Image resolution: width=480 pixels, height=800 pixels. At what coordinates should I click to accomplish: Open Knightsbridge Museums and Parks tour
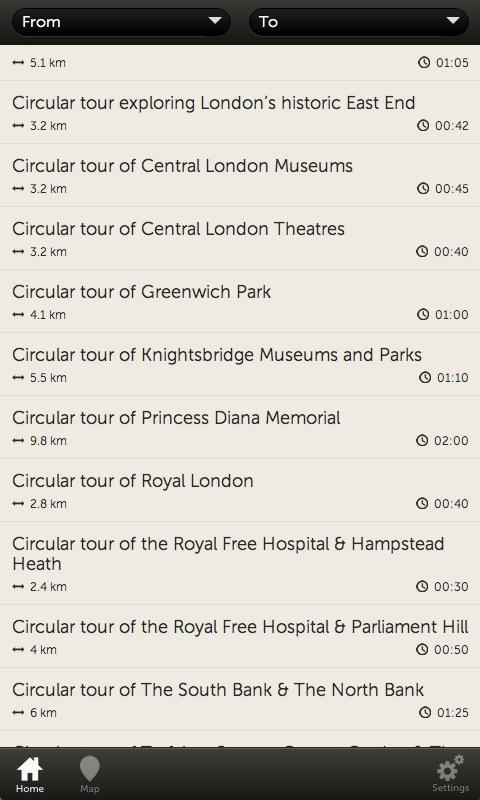click(x=240, y=364)
